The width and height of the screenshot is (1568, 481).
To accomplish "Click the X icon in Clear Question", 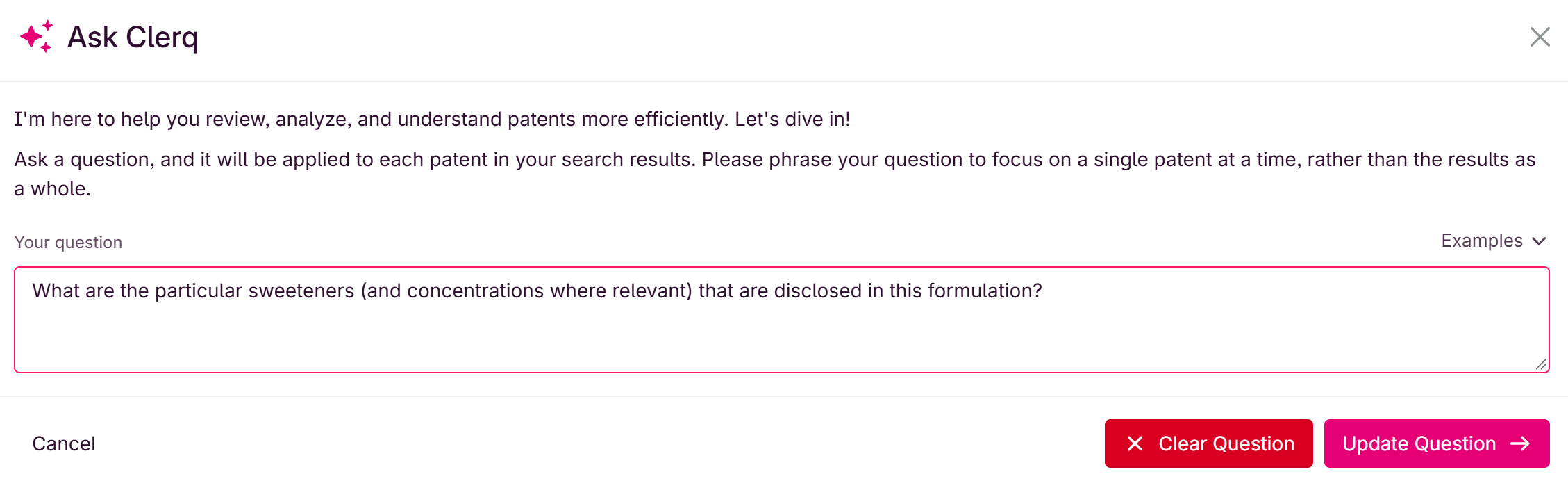I will click(x=1135, y=443).
